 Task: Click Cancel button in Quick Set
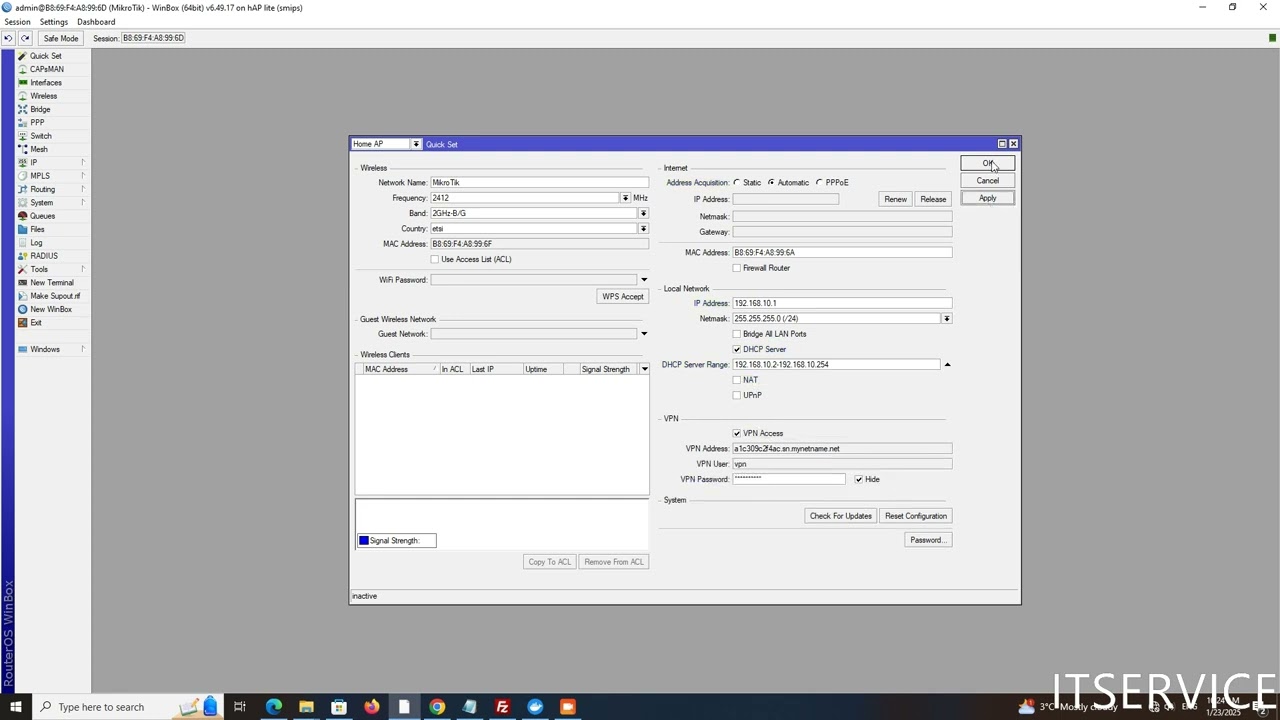click(x=987, y=181)
